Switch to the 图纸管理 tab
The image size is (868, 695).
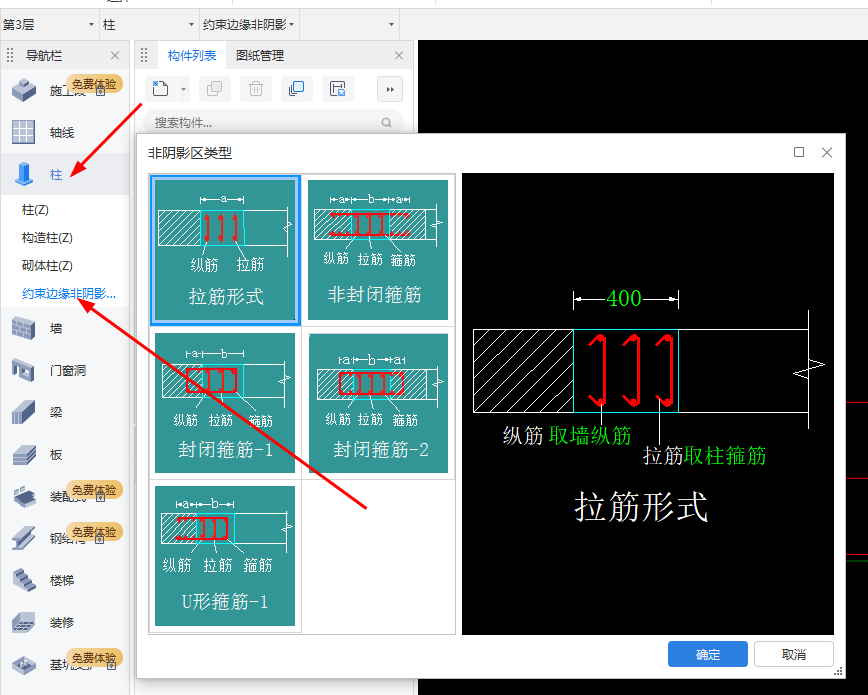pyautogui.click(x=260, y=55)
